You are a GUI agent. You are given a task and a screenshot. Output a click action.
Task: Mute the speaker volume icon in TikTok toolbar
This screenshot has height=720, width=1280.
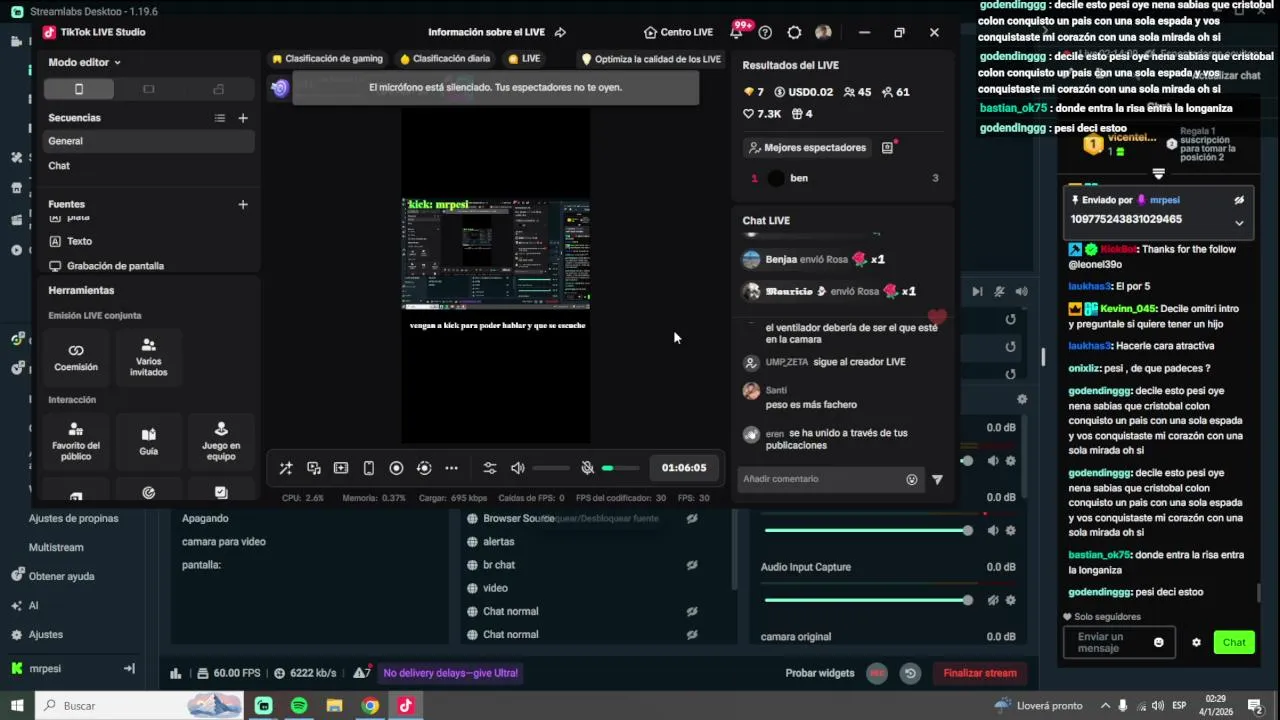click(x=517, y=468)
